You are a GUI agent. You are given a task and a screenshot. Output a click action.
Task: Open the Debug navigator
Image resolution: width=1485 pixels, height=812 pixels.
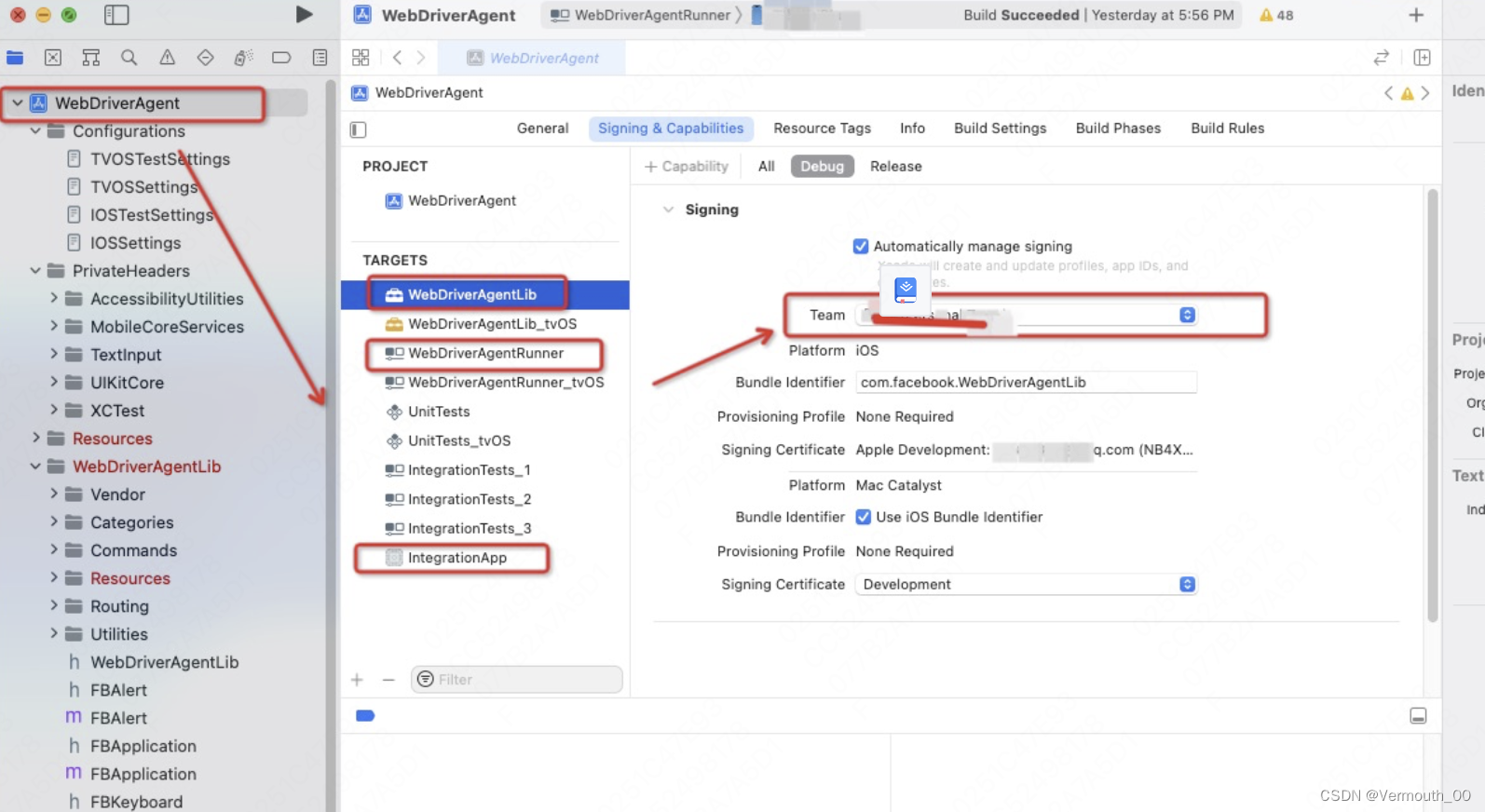(x=243, y=58)
